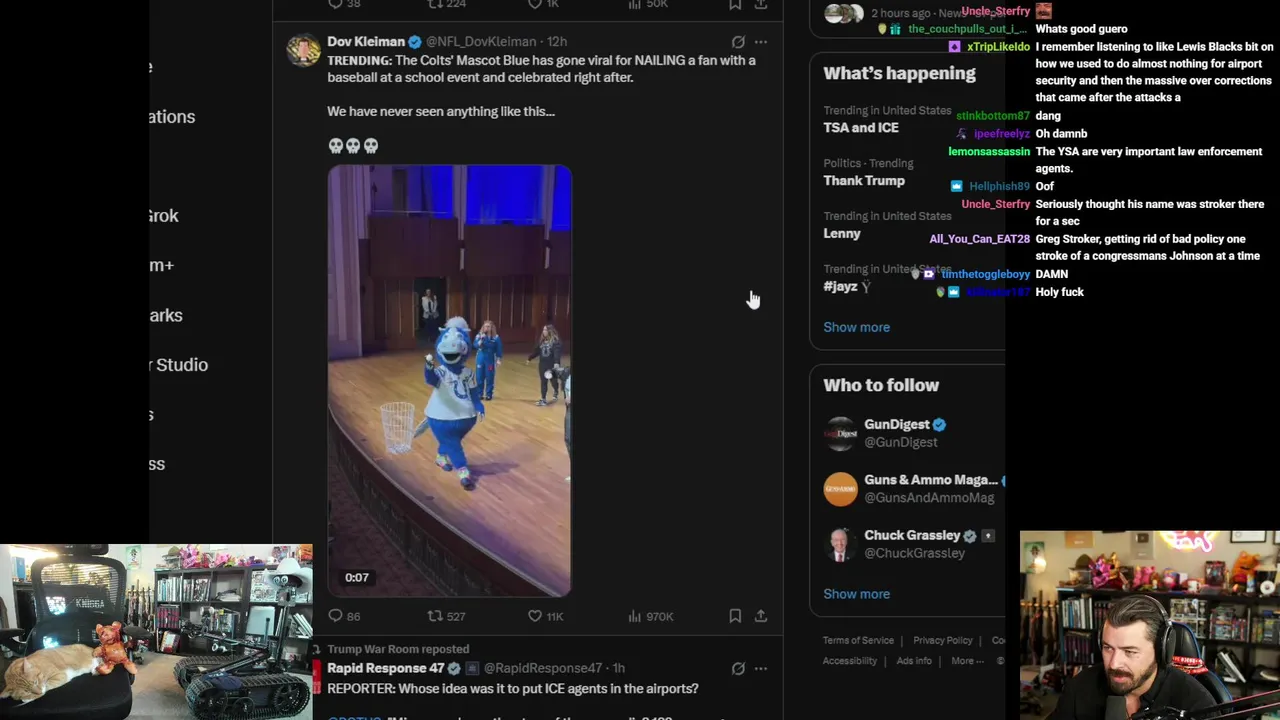
Task: Open Dov Kleiman's profile avatar
Action: (303, 50)
